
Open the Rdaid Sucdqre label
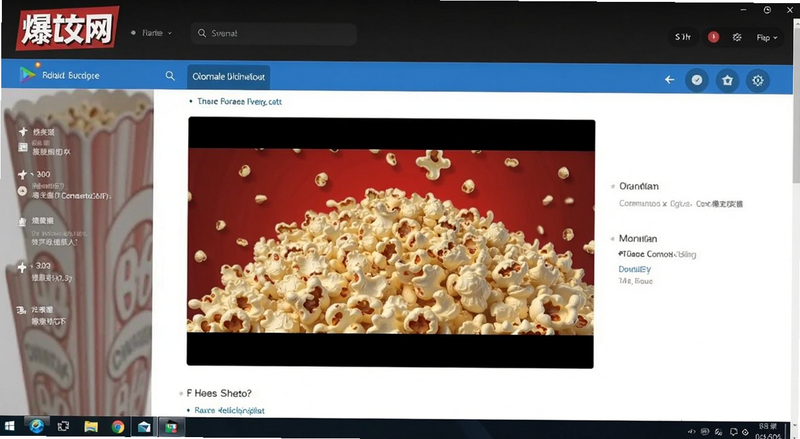[x=70, y=76]
